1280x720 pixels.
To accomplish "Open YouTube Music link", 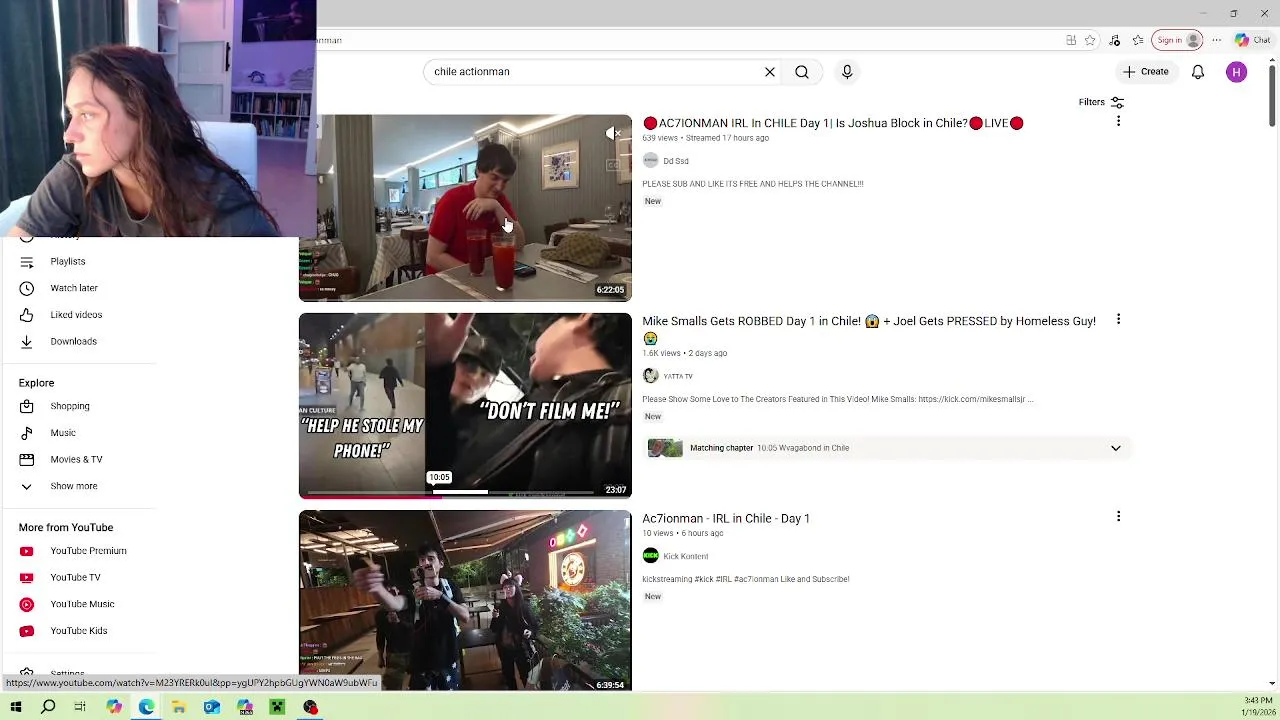I will [x=82, y=604].
